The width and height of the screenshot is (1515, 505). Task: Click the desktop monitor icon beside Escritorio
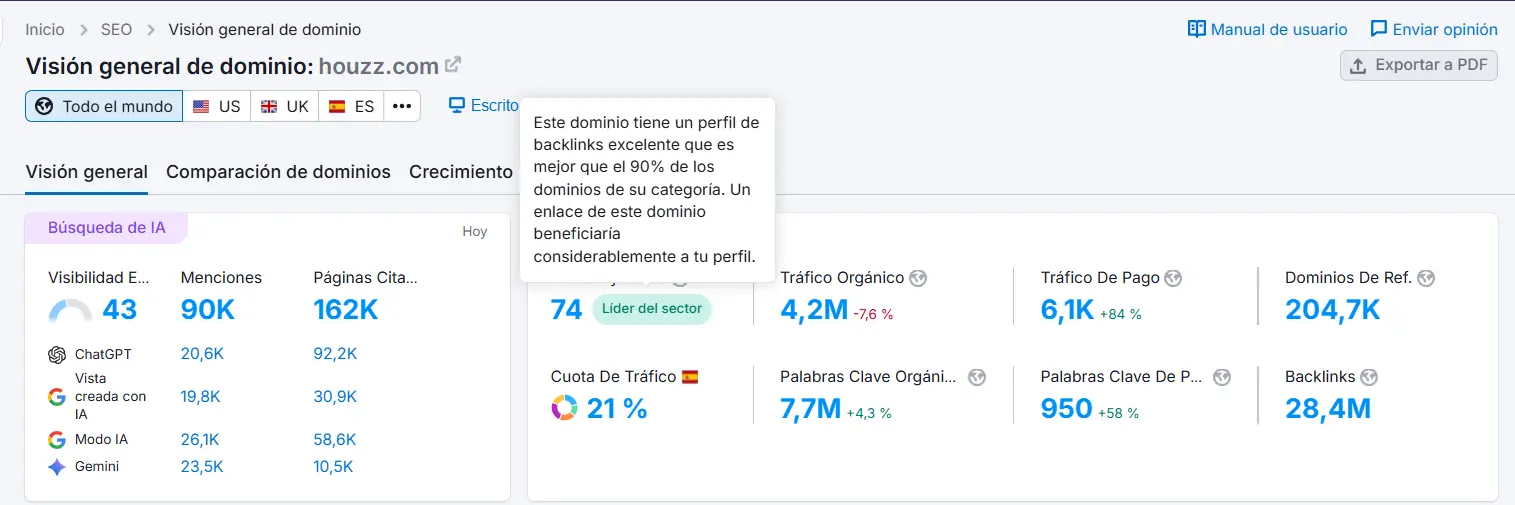click(x=457, y=105)
